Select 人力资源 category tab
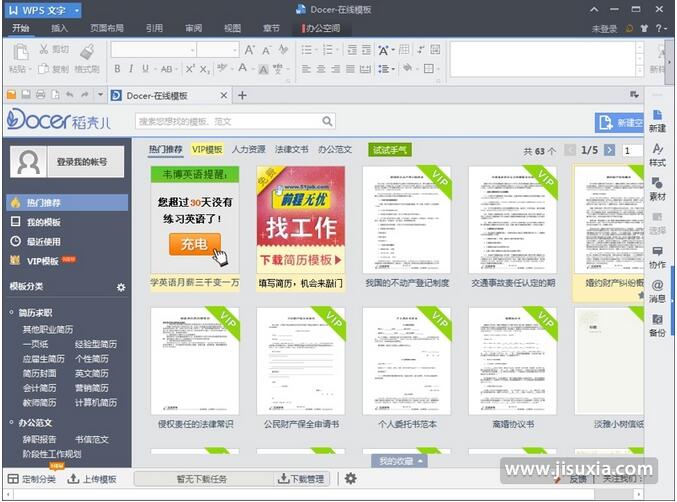Image resolution: width=677 pixels, height=502 pixels. 249,149
